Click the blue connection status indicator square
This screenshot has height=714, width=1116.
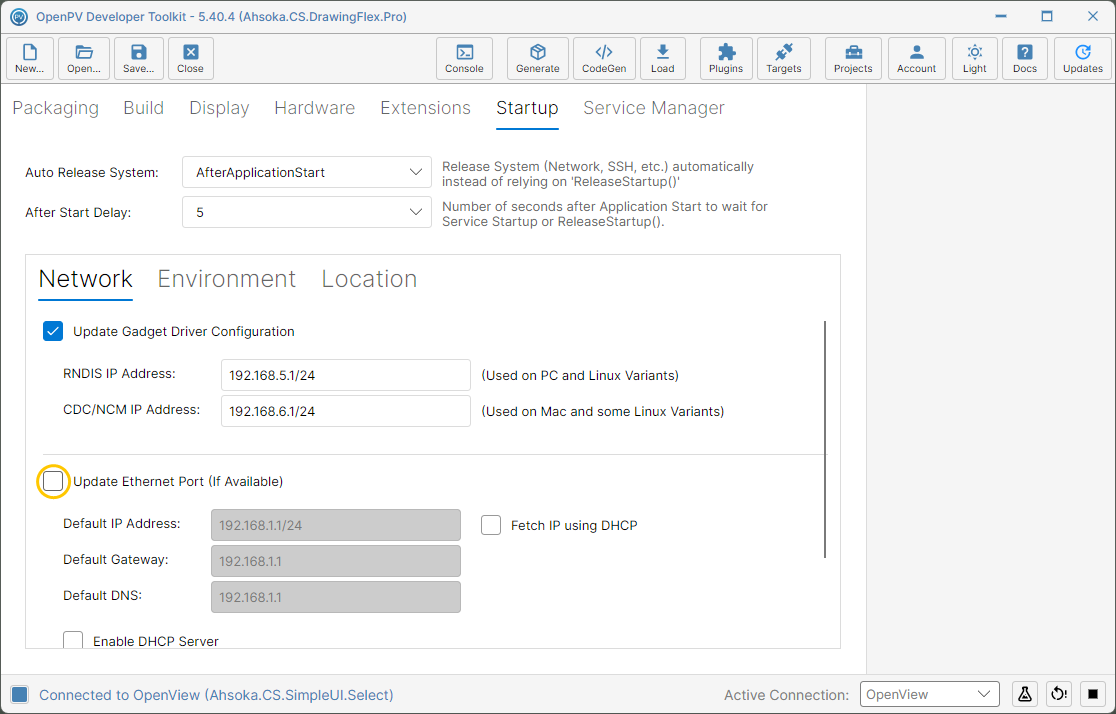tap(20, 695)
